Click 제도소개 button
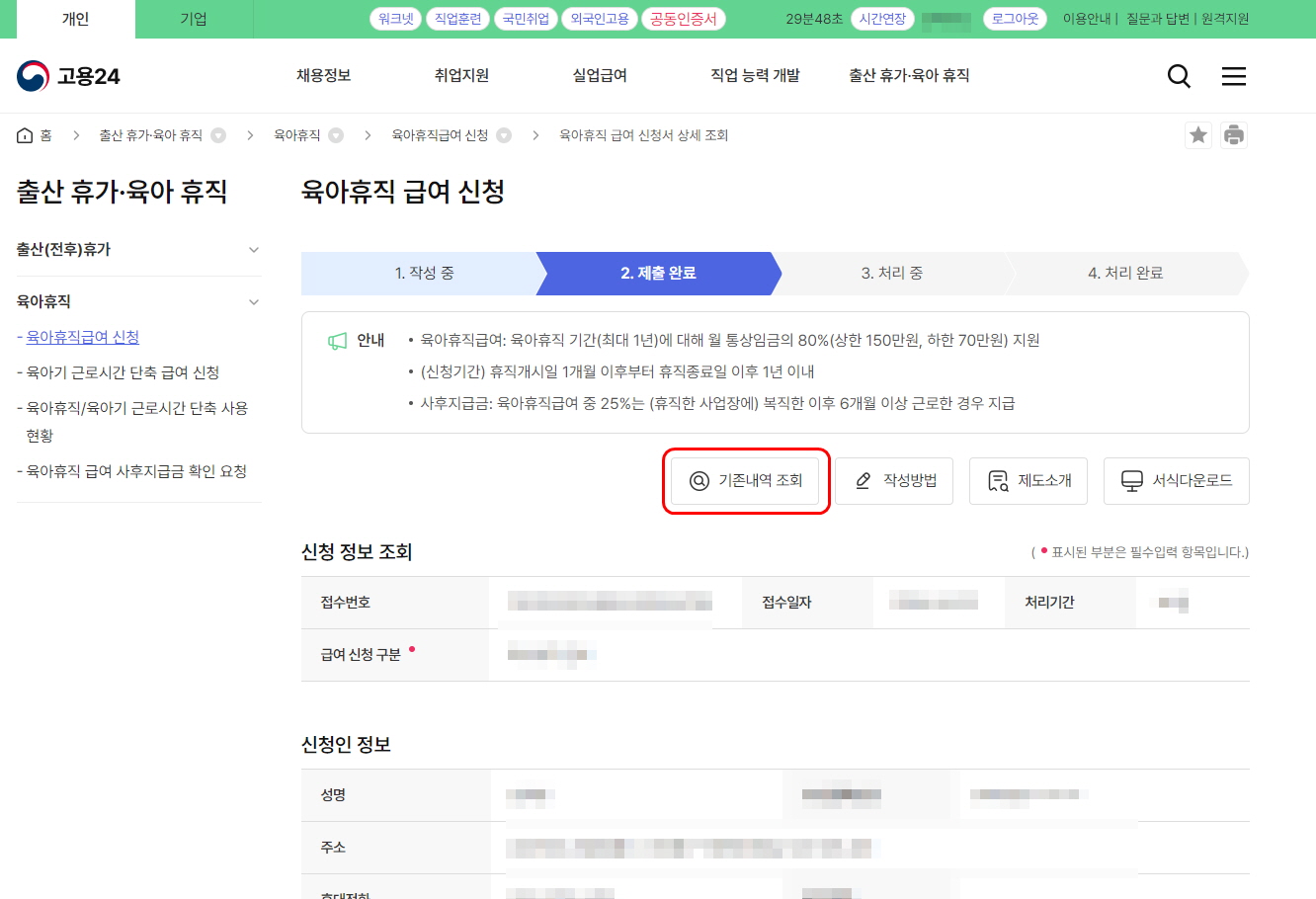Screen dimensions: 1316x899 tap(1028, 481)
